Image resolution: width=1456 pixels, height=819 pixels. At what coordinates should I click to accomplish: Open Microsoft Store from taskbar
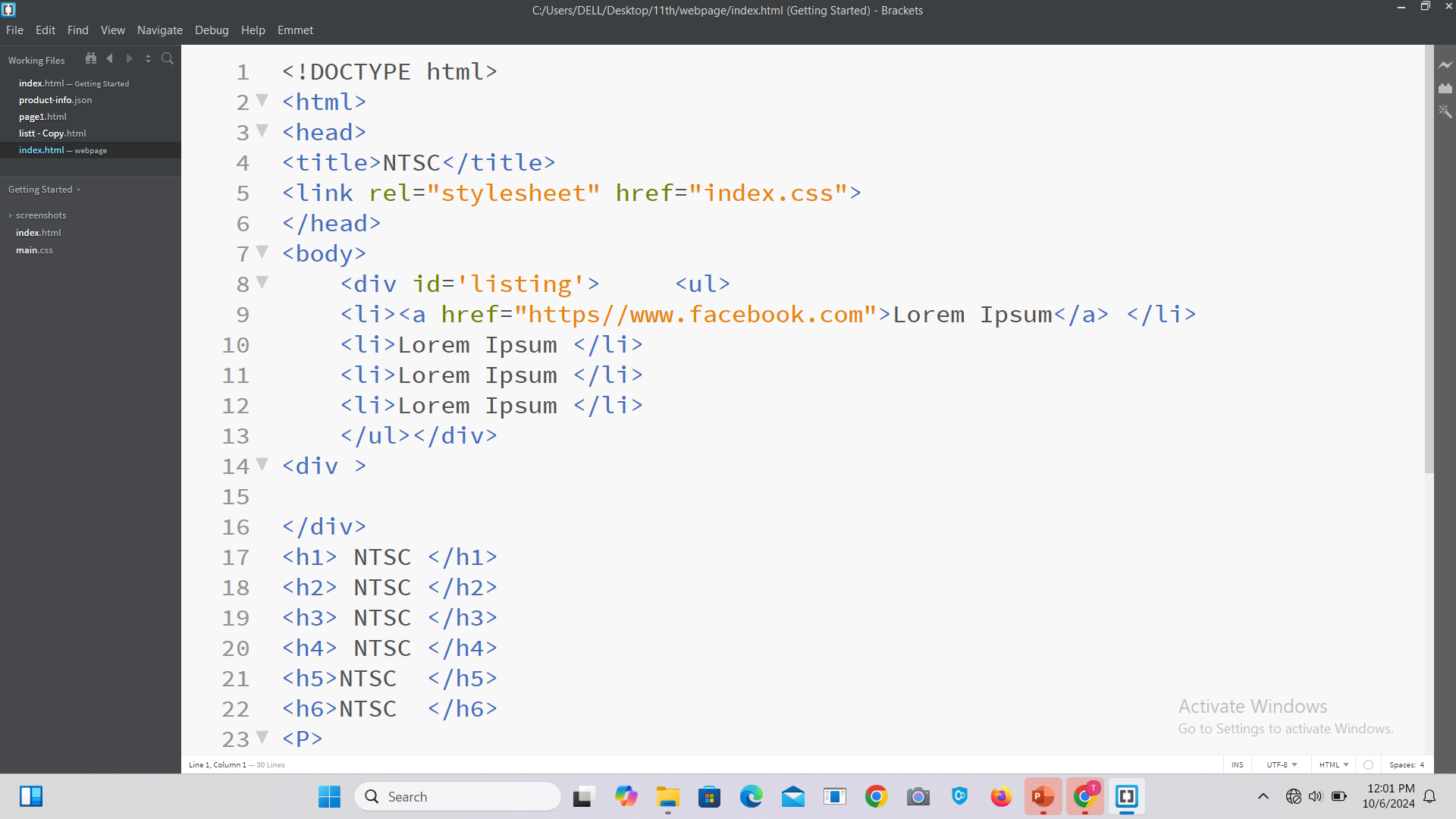709,796
